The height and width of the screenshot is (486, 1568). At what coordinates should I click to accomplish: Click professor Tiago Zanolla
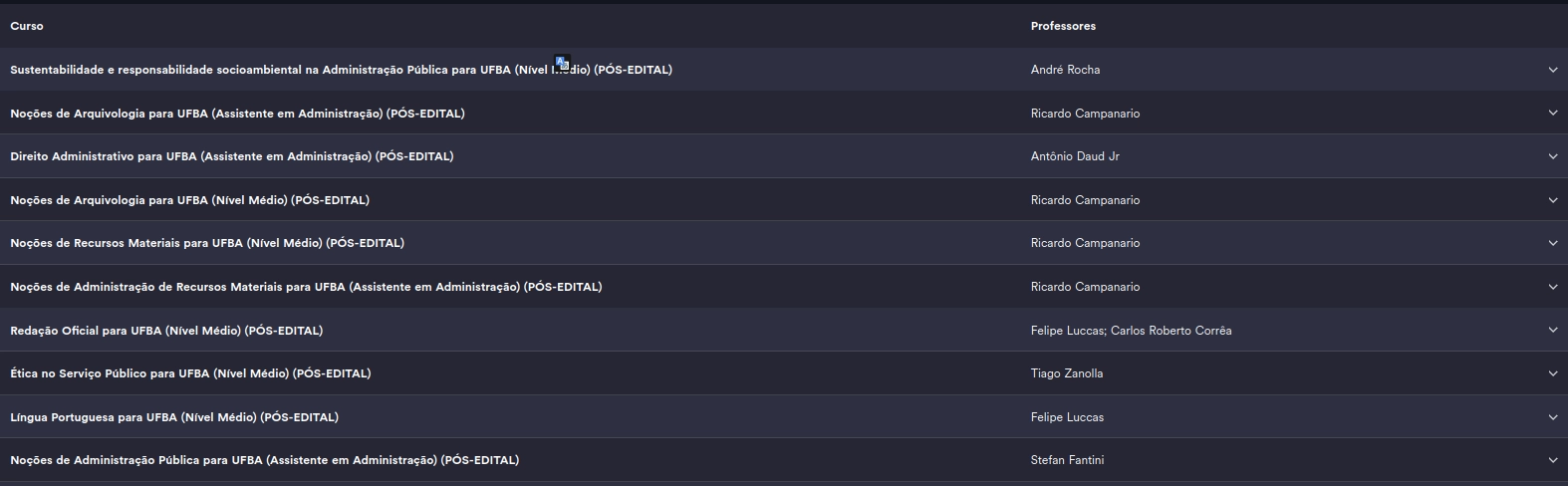click(x=1067, y=373)
